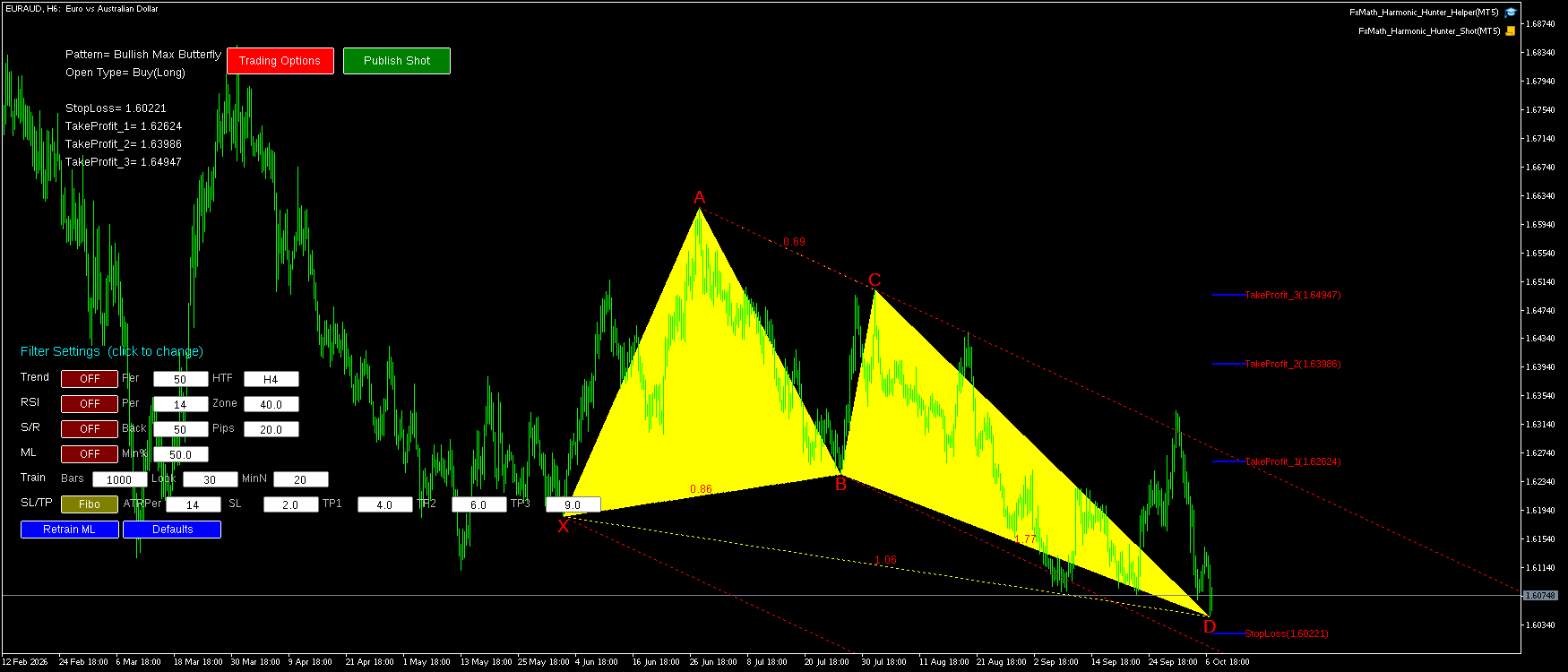The image size is (1568, 672).
Task: Select the SL multiplier field 2.0
Action: [291, 504]
